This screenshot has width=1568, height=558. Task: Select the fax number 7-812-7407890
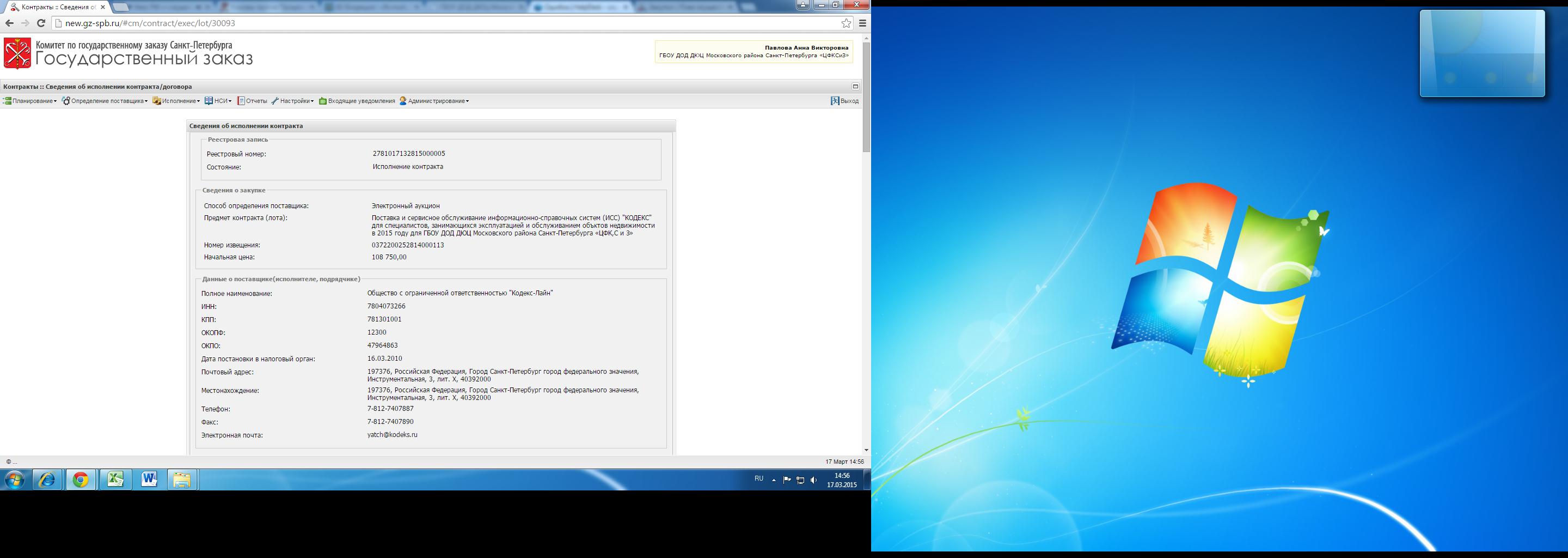point(390,422)
